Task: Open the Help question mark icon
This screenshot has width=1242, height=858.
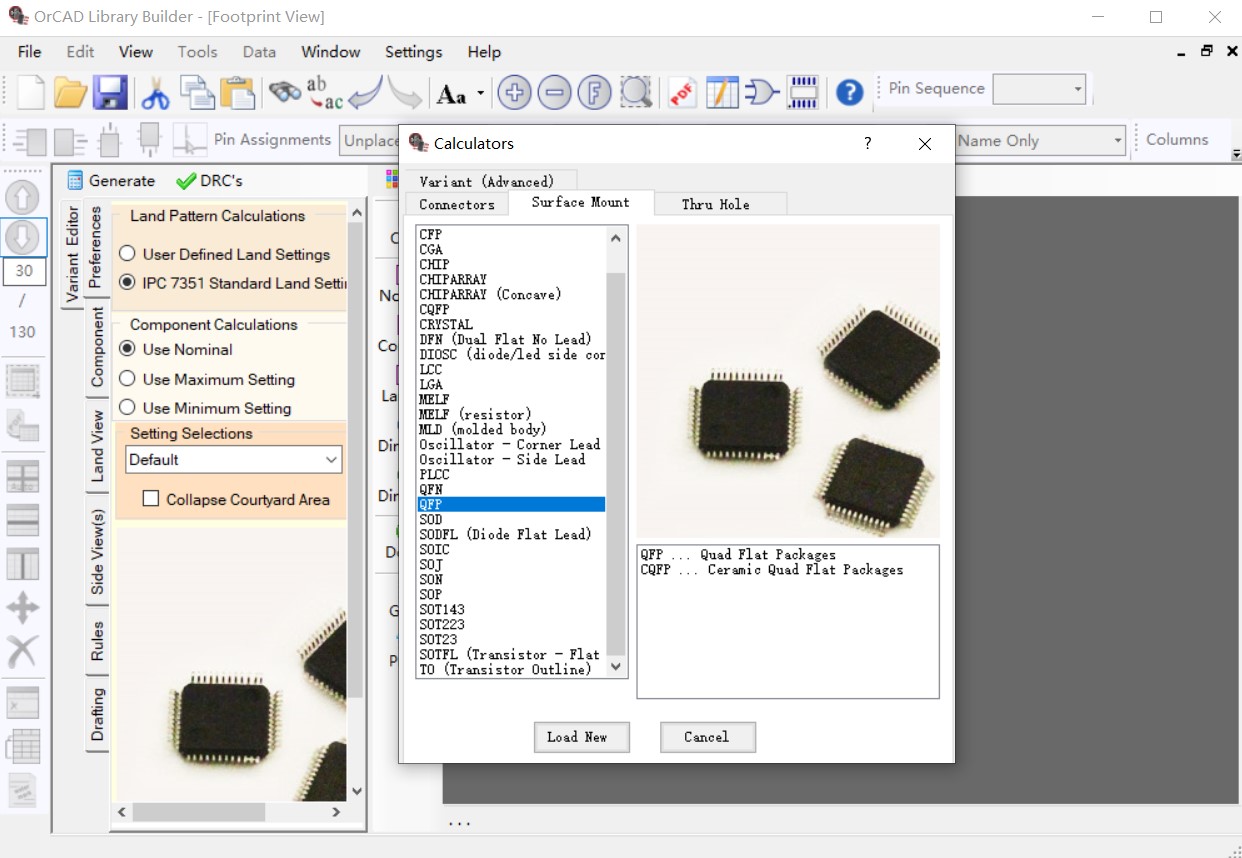Action: 848,92
